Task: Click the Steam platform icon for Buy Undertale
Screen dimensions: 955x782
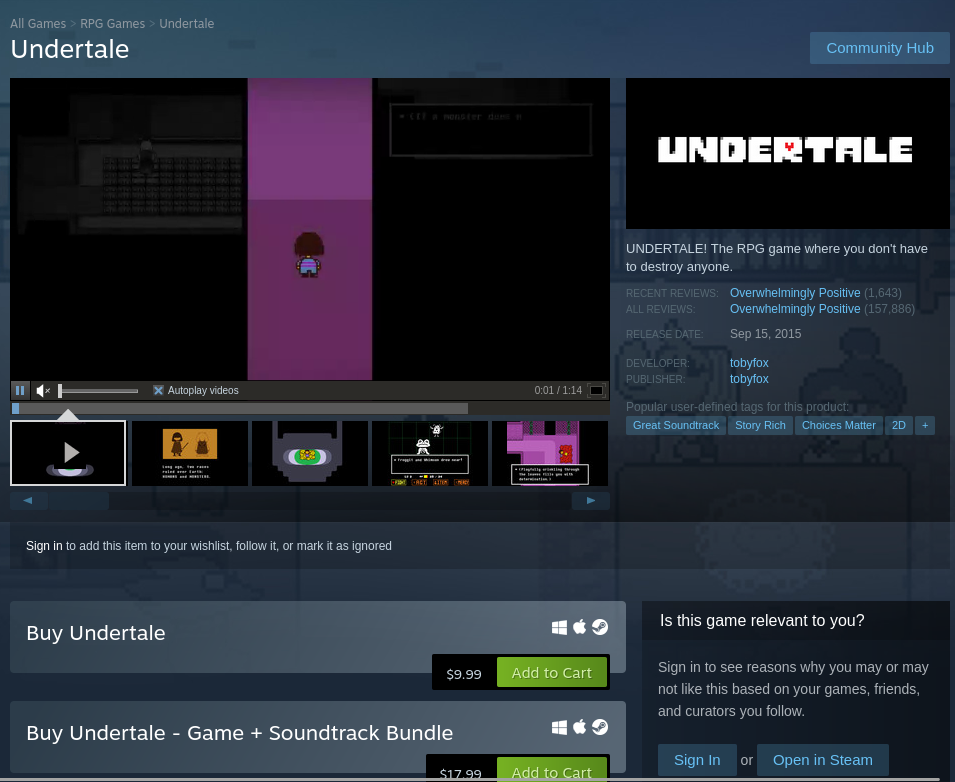Action: coord(599,627)
